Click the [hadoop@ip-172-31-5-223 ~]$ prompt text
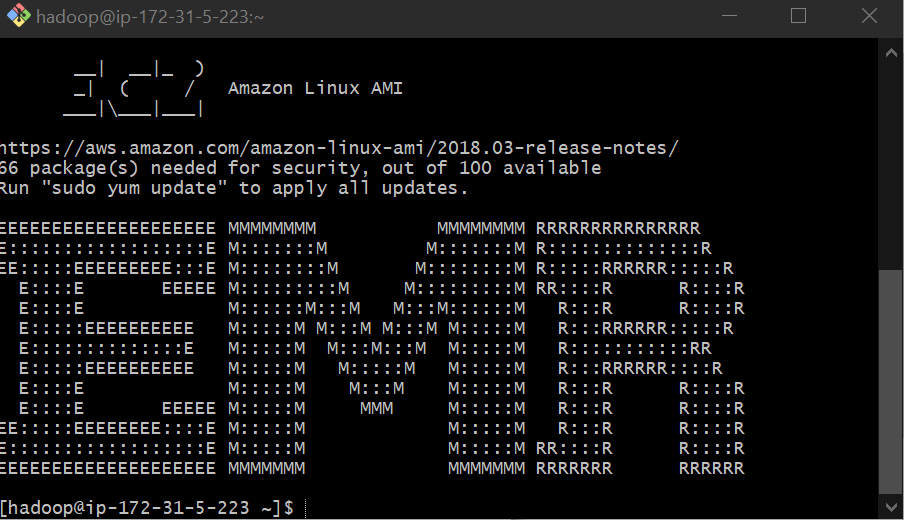 (146, 507)
